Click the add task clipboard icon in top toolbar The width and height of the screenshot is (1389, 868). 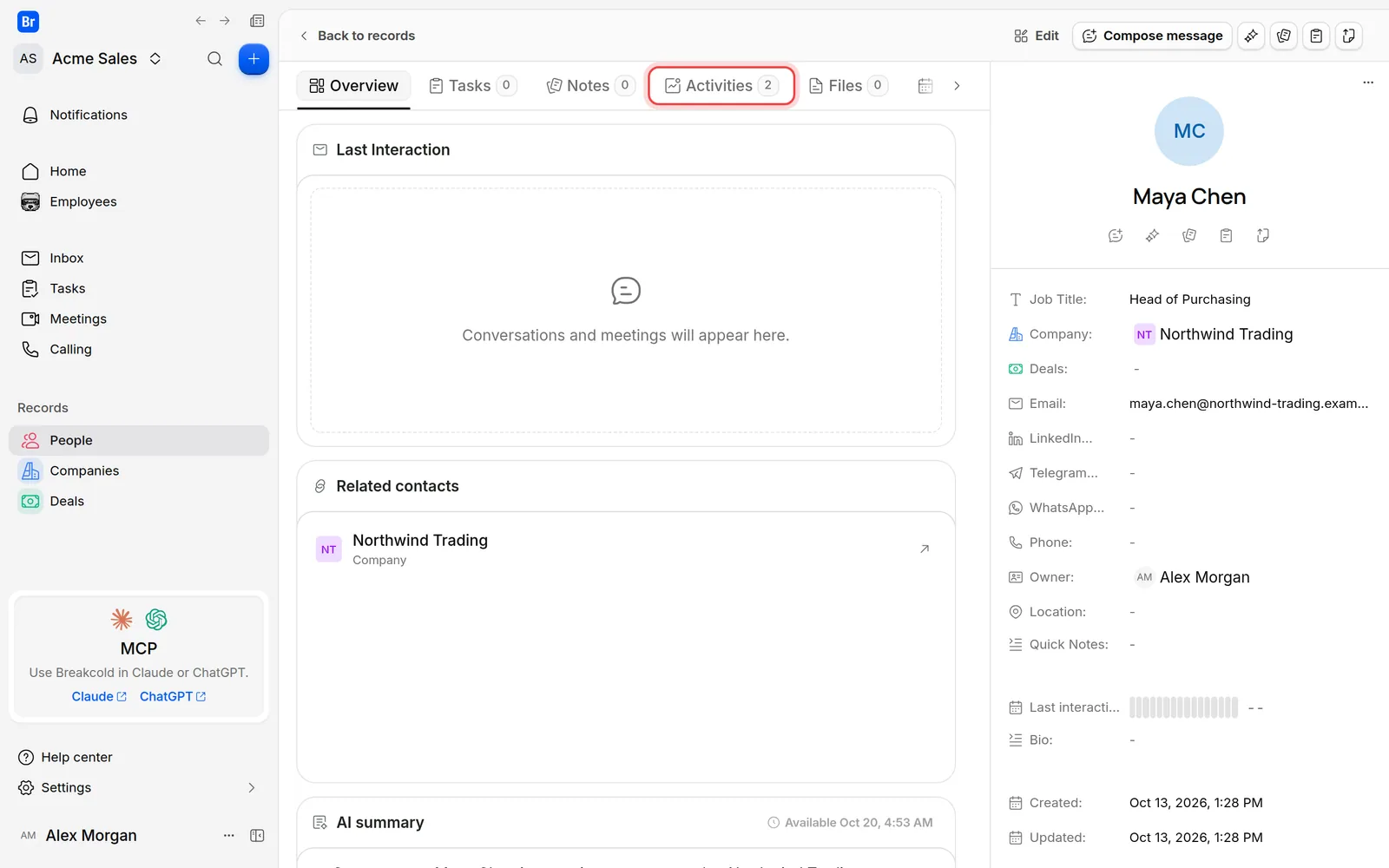tap(1316, 36)
